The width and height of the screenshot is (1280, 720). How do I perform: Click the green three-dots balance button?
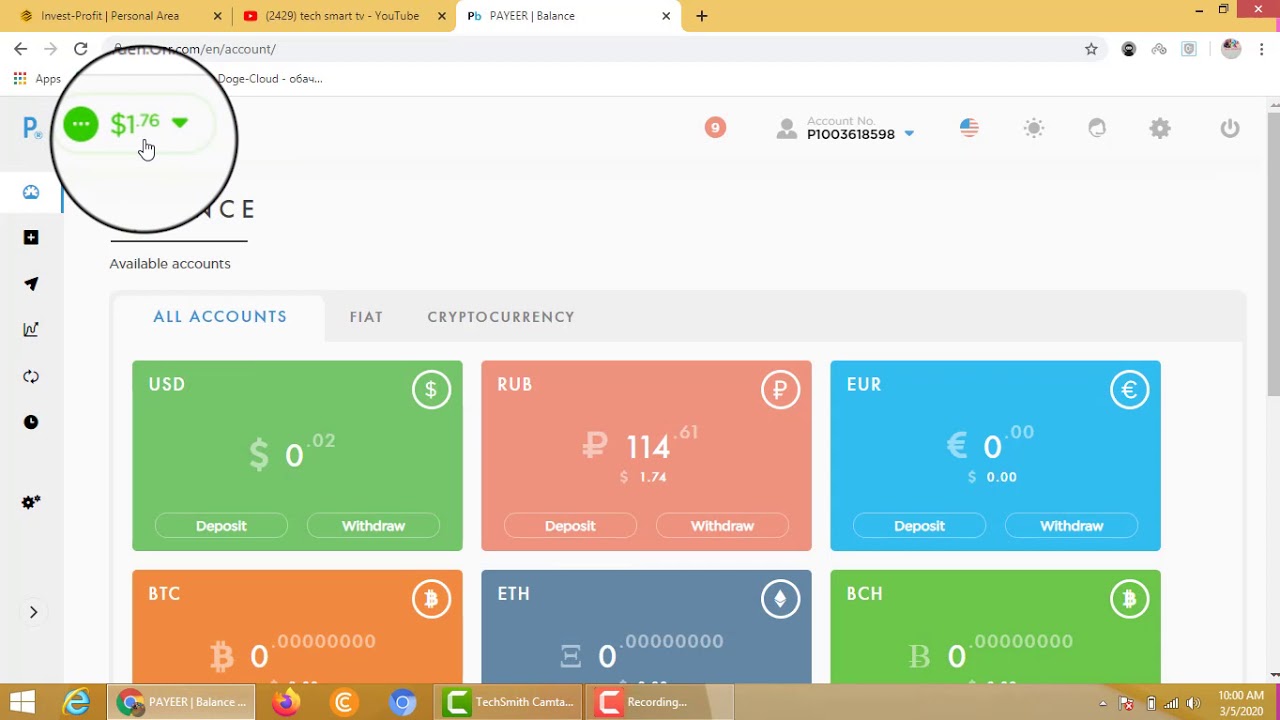point(81,124)
